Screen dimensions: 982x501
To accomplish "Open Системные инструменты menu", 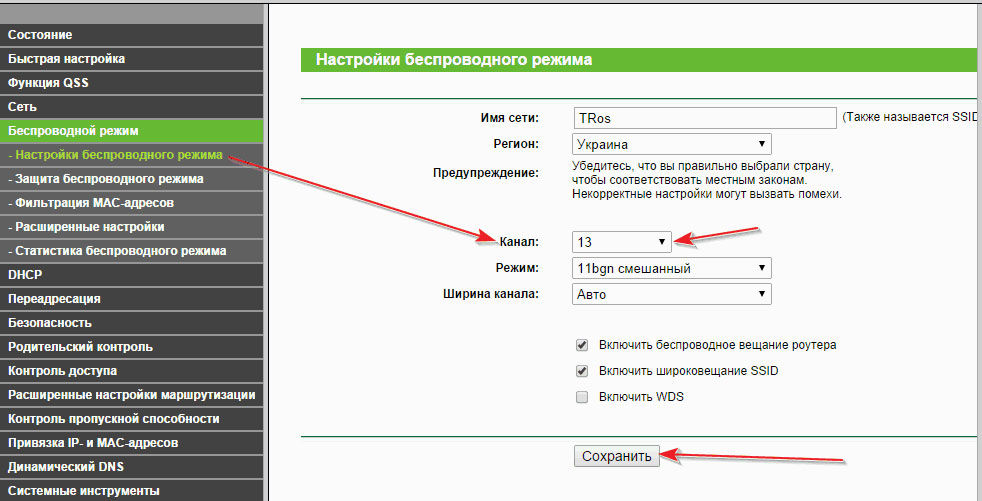I will pos(132,490).
